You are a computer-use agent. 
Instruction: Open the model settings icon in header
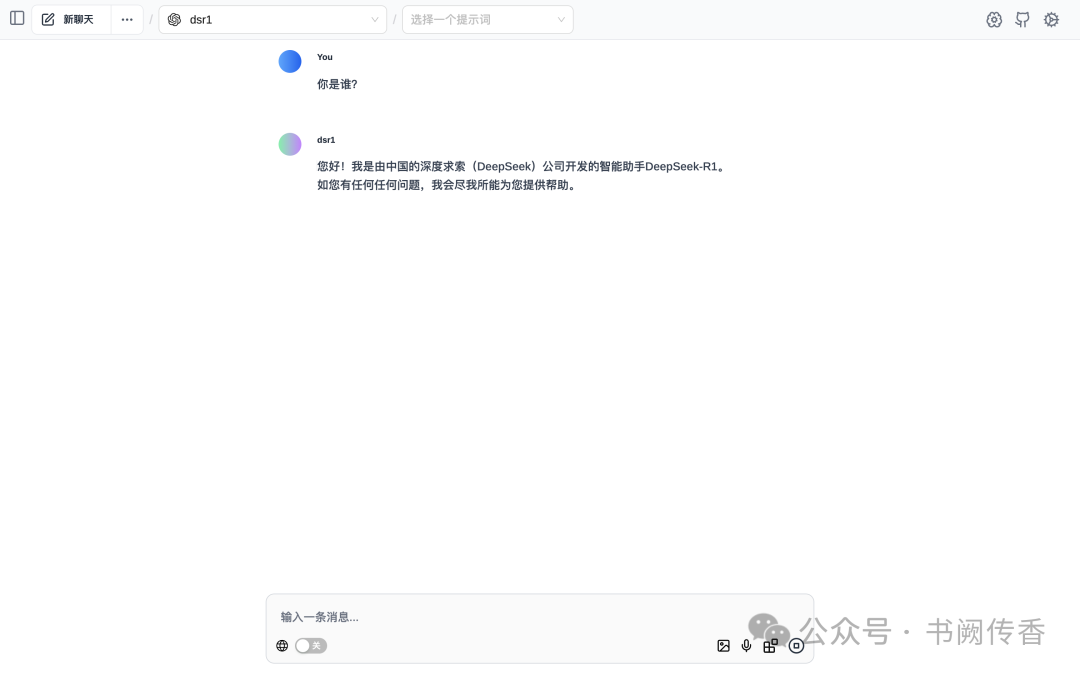pos(993,19)
